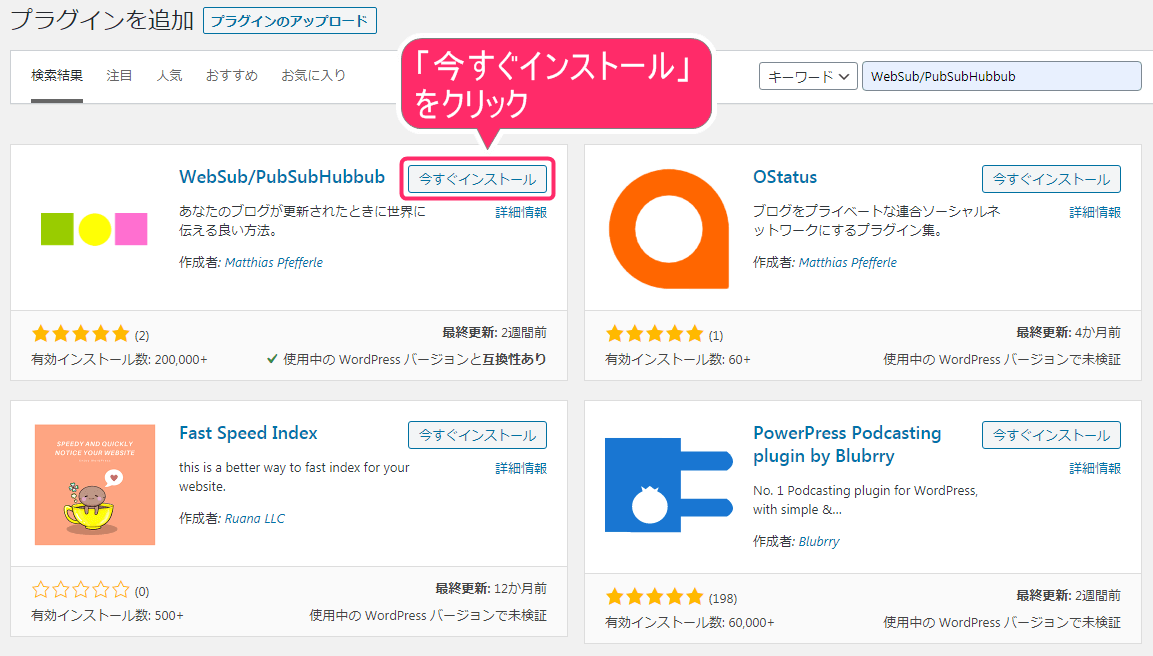This screenshot has width=1153, height=656.
Task: Open the Fast Speed Index title link
Action: pyautogui.click(x=248, y=433)
